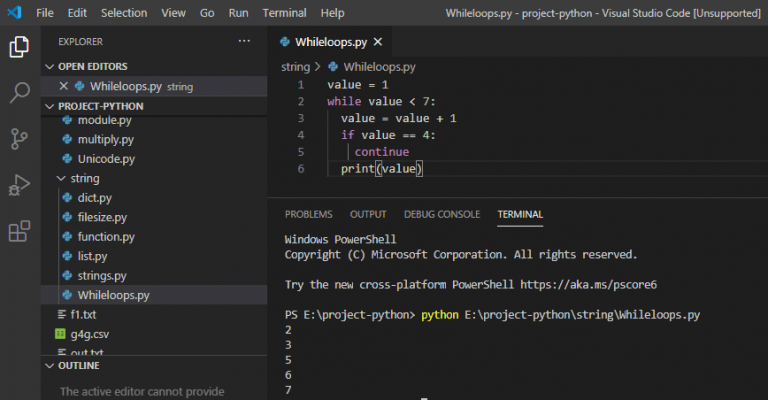Open f1.txt from the explorer
This screenshot has height=400, width=768.
coord(83,314)
